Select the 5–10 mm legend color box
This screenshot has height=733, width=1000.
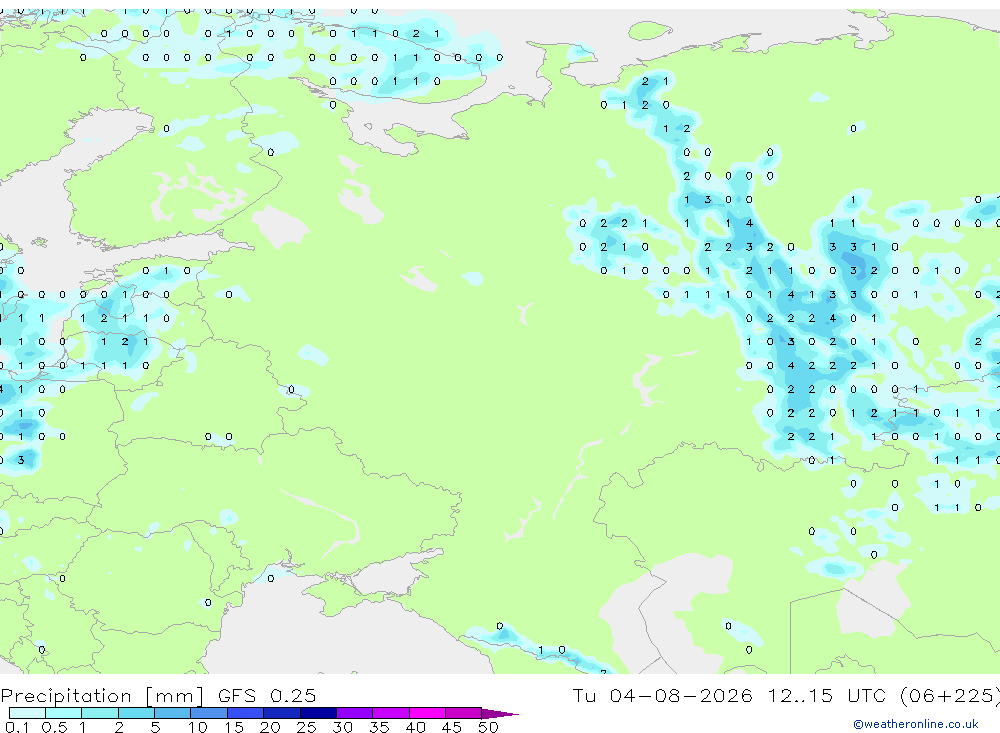pyautogui.click(x=173, y=713)
